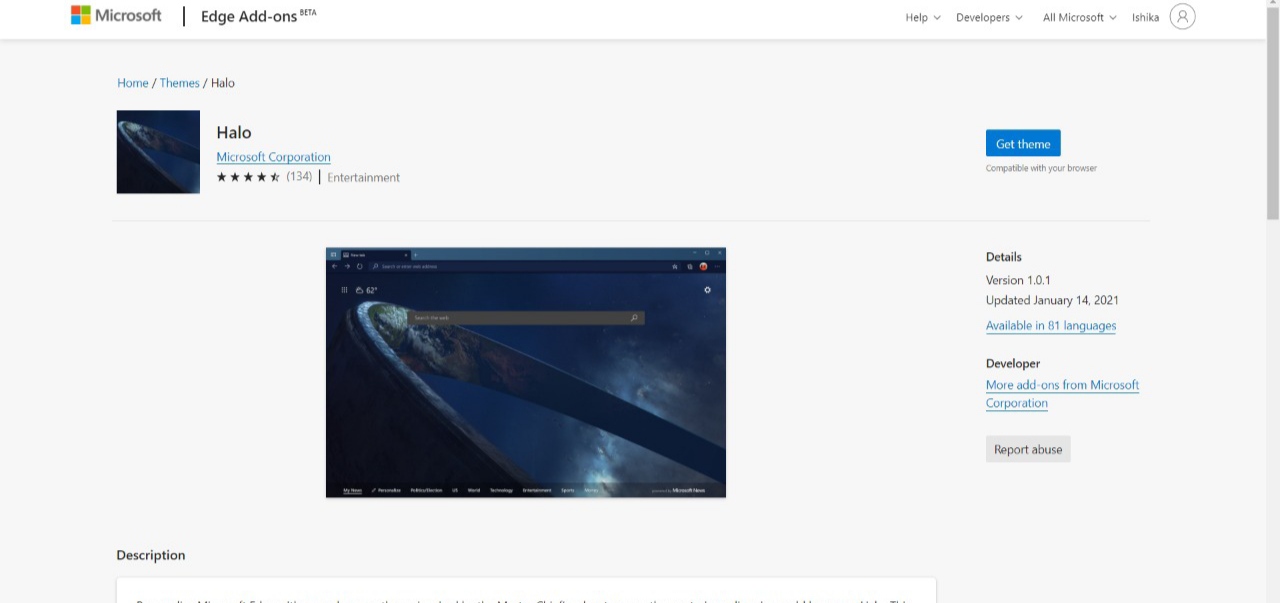Click the (134) review count

(x=299, y=177)
